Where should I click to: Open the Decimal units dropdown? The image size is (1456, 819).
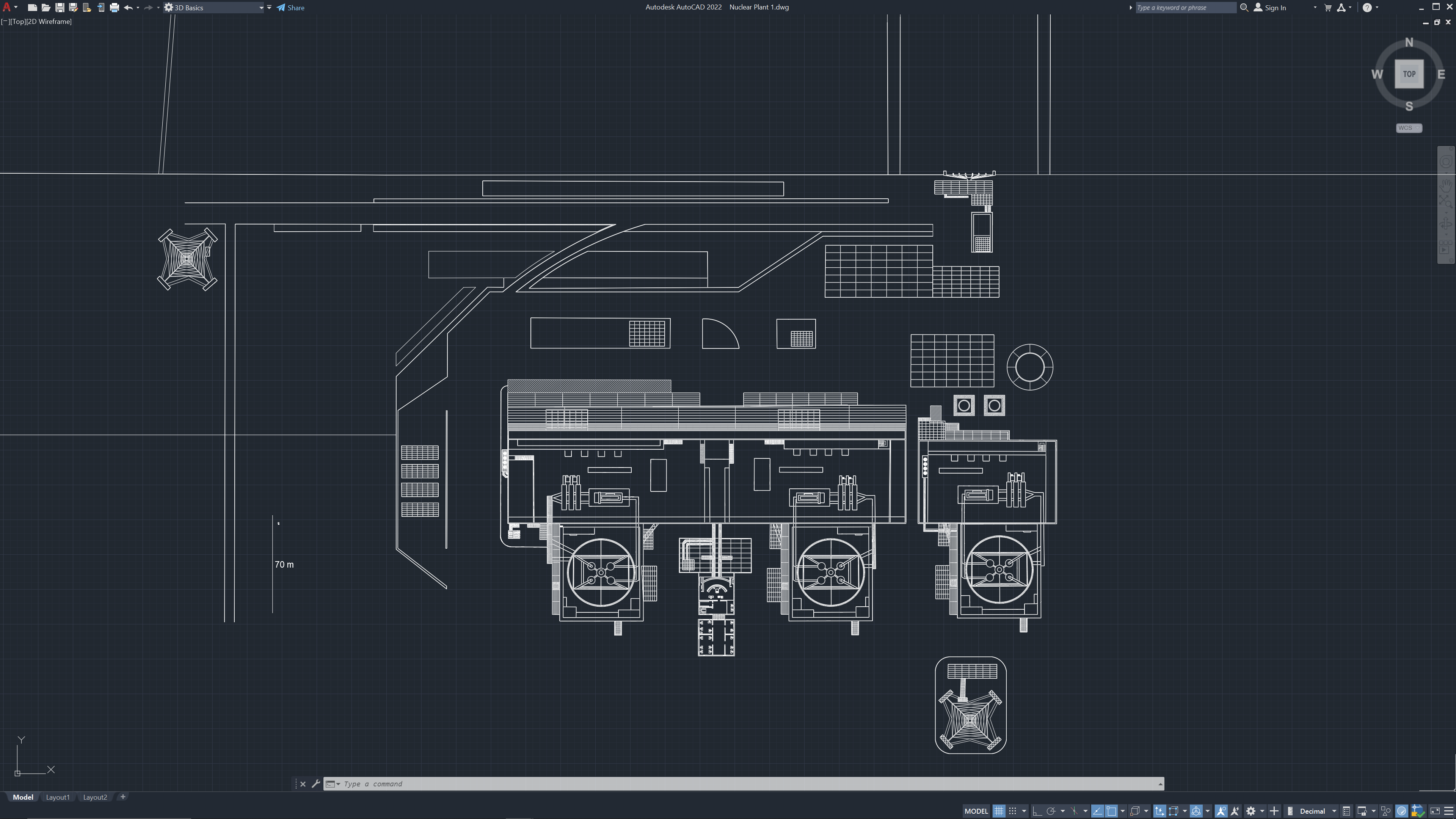1334,811
